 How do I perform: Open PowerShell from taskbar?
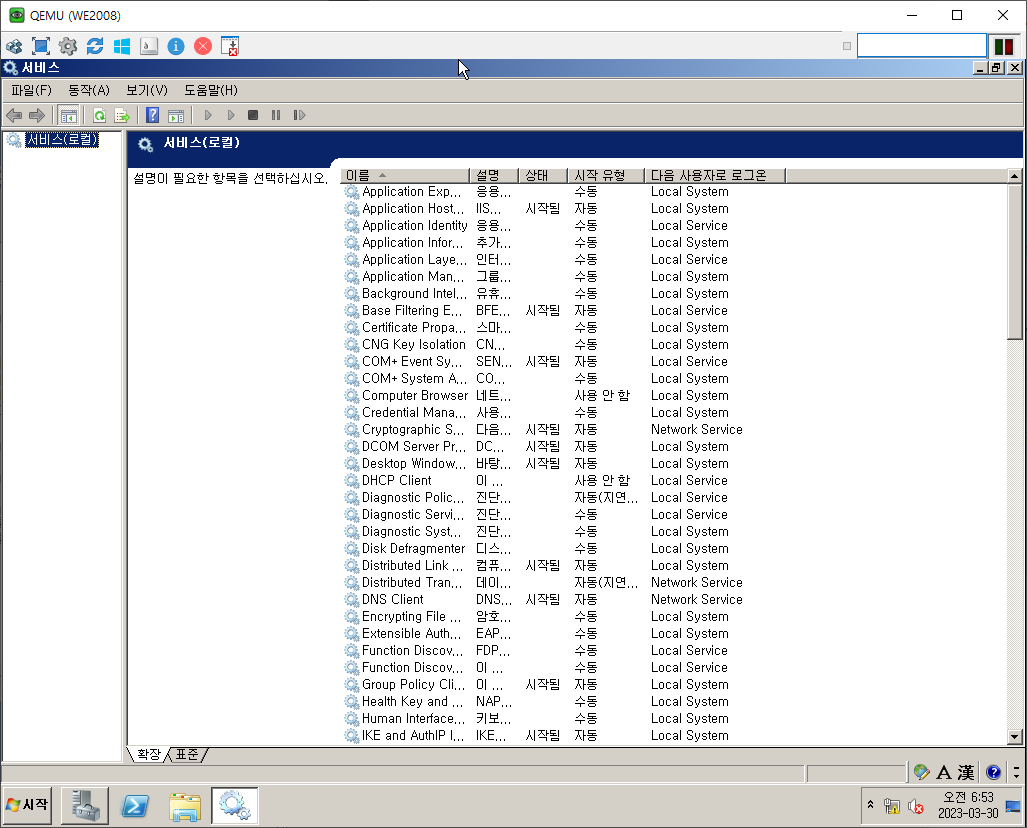135,806
